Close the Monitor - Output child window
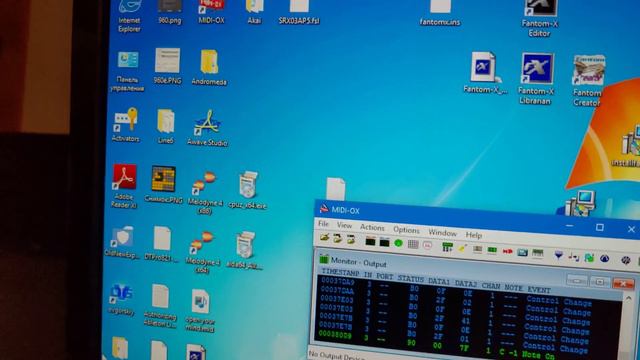The image size is (640, 360). 623,283
